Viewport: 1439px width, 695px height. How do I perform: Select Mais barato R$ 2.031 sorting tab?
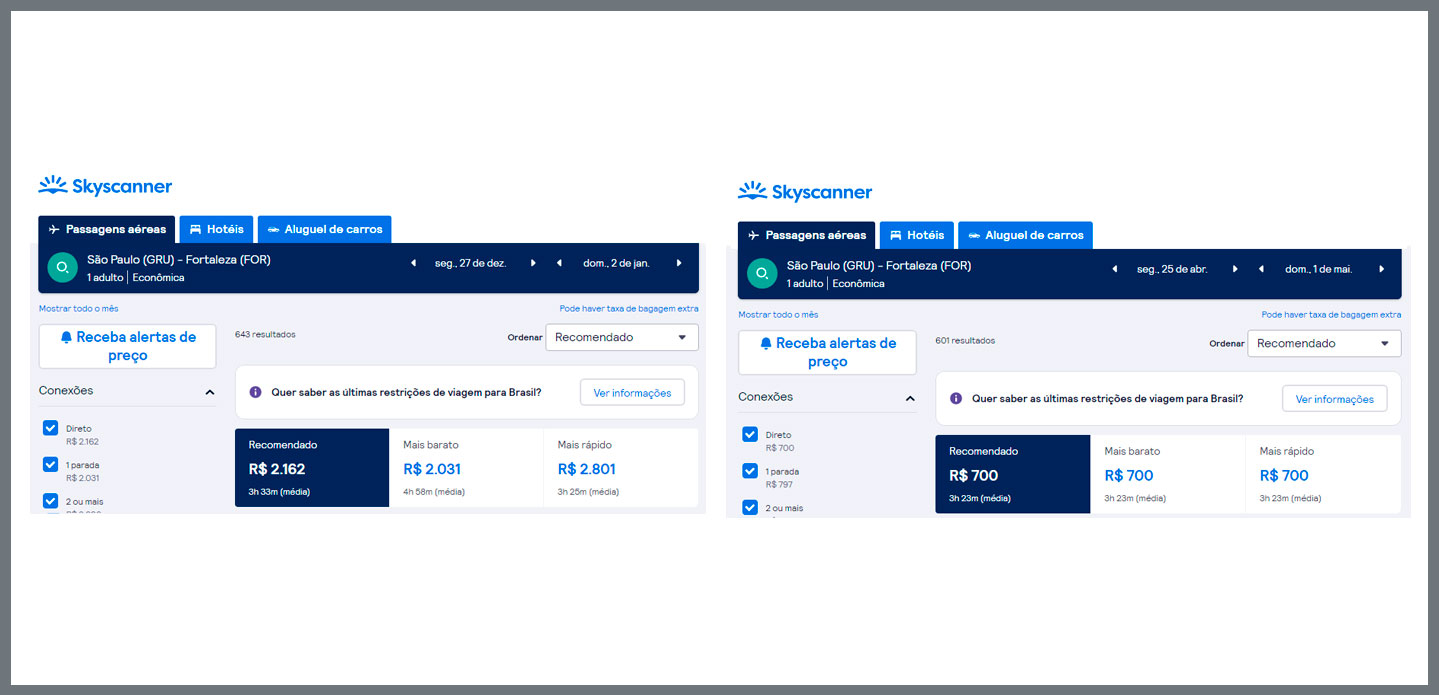coord(466,468)
